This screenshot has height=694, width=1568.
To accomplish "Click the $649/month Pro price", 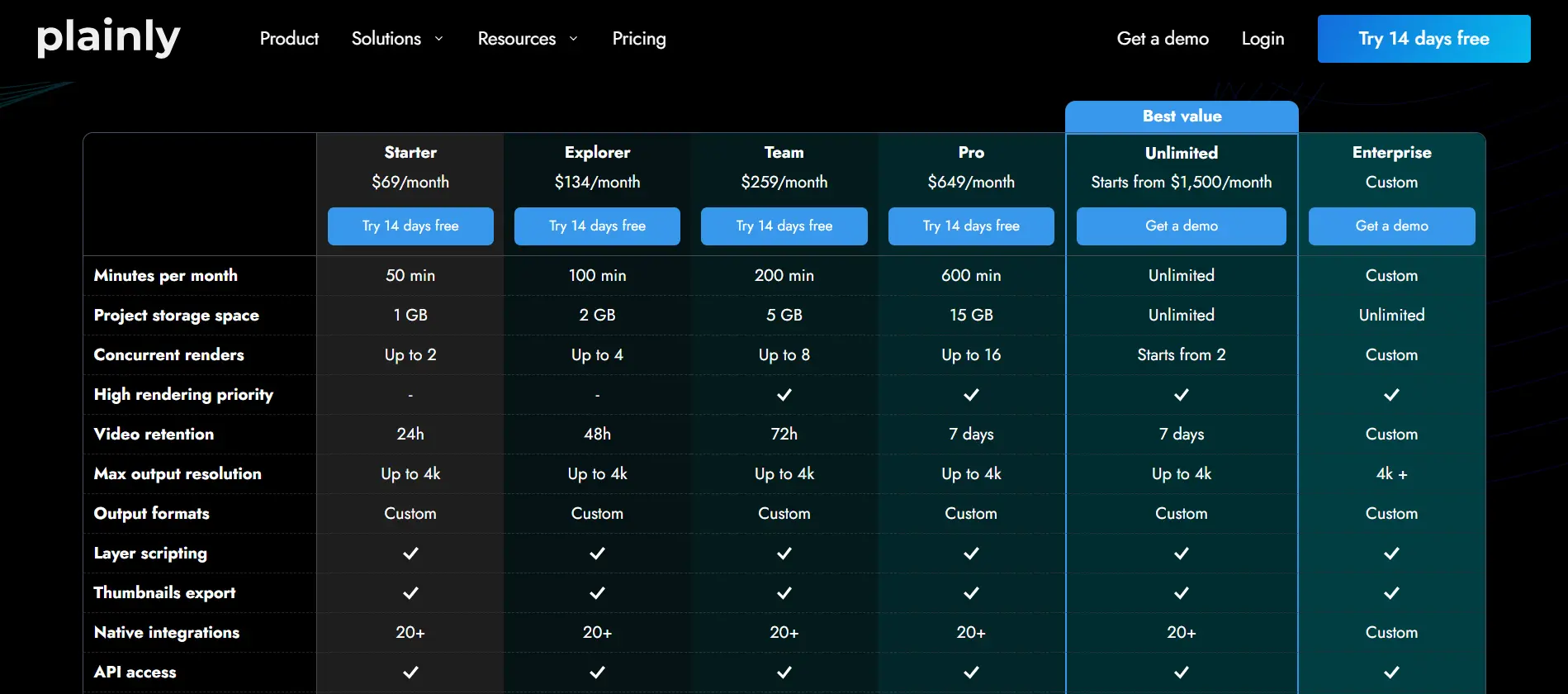I will click(971, 182).
